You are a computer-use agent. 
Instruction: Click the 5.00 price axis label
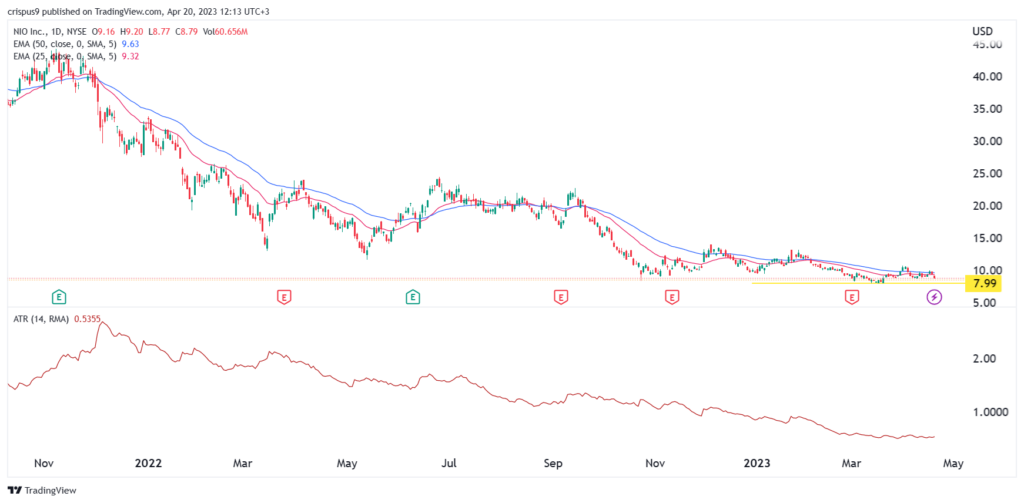pos(986,303)
